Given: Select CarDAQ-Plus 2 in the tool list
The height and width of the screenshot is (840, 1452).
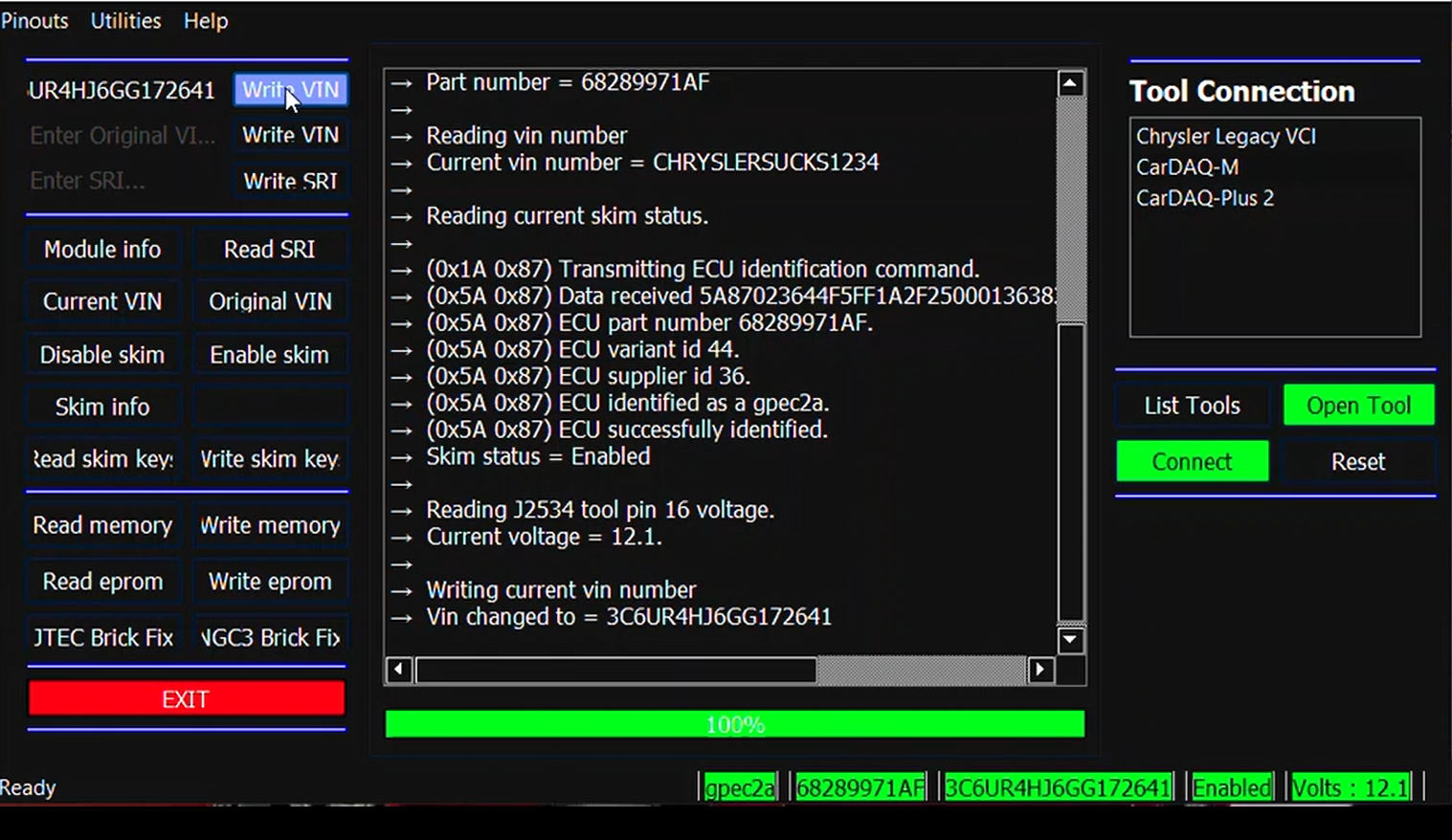Looking at the screenshot, I should [1204, 198].
